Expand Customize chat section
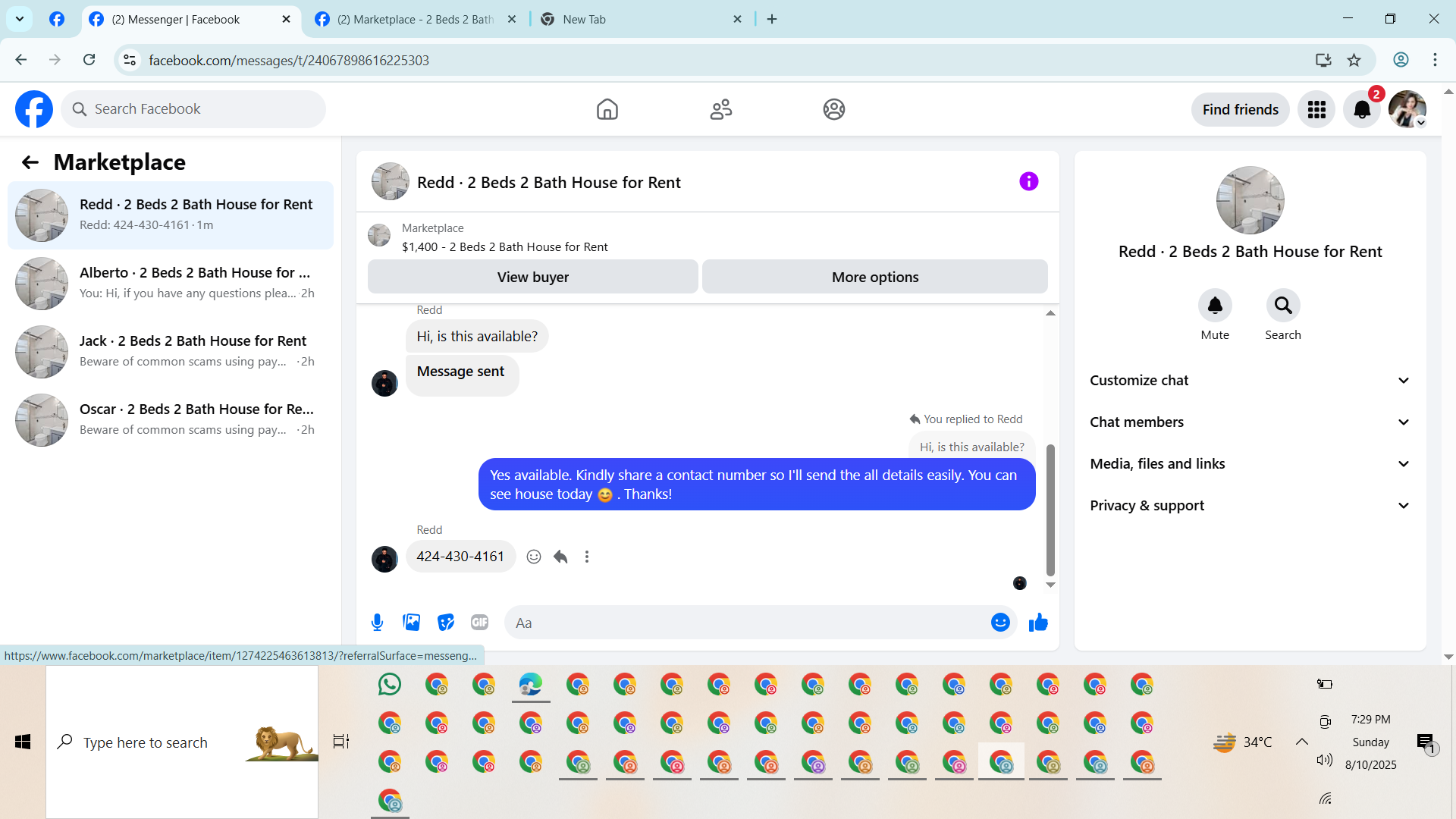1456x819 pixels. (x=1250, y=381)
